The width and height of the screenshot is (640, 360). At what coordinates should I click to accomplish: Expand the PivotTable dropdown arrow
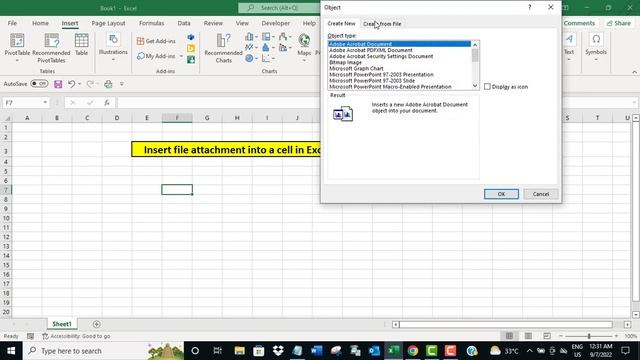tap(17, 60)
